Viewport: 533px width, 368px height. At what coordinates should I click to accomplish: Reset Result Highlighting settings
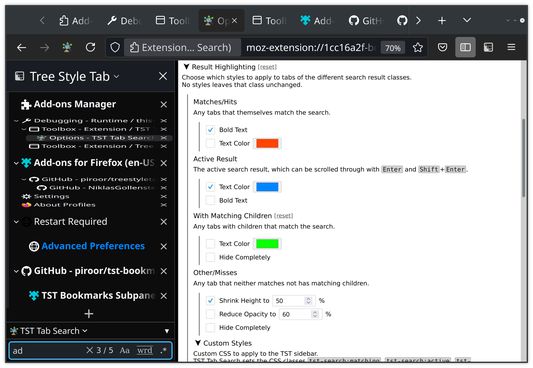267,67
